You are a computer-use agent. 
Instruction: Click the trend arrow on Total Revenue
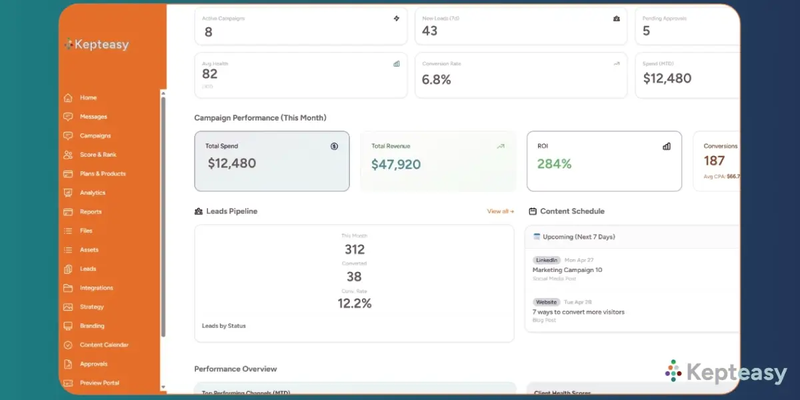click(x=501, y=146)
